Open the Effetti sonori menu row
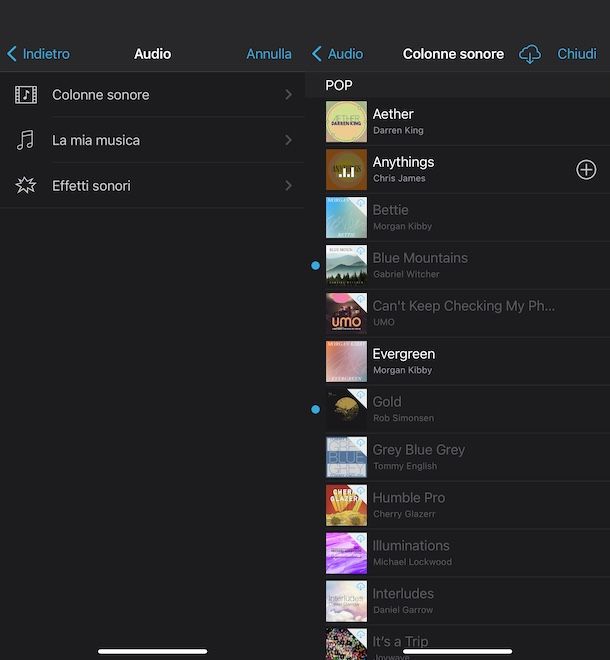 pyautogui.click(x=152, y=185)
